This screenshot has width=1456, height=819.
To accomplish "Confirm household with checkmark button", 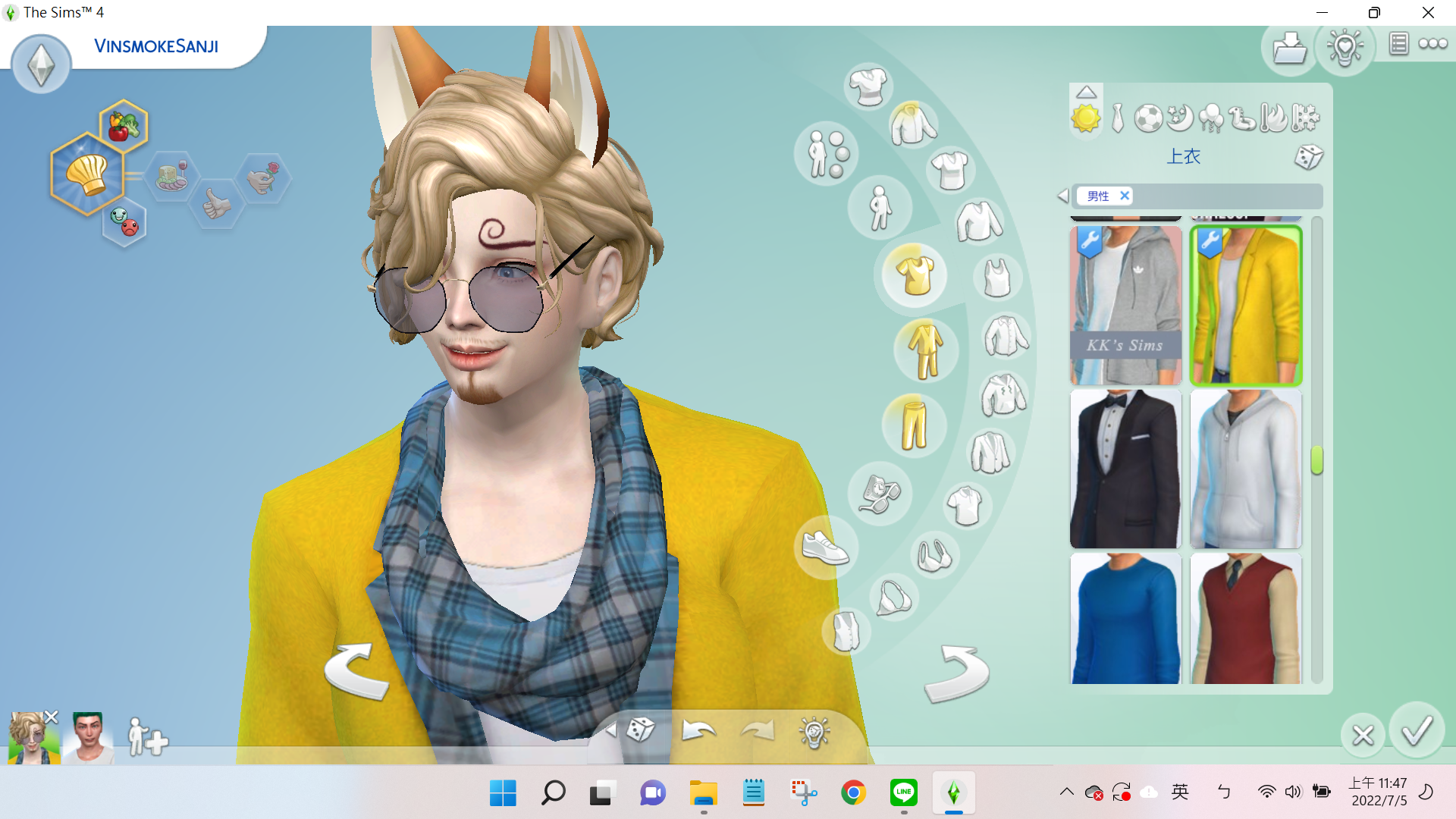I will tap(1417, 730).
